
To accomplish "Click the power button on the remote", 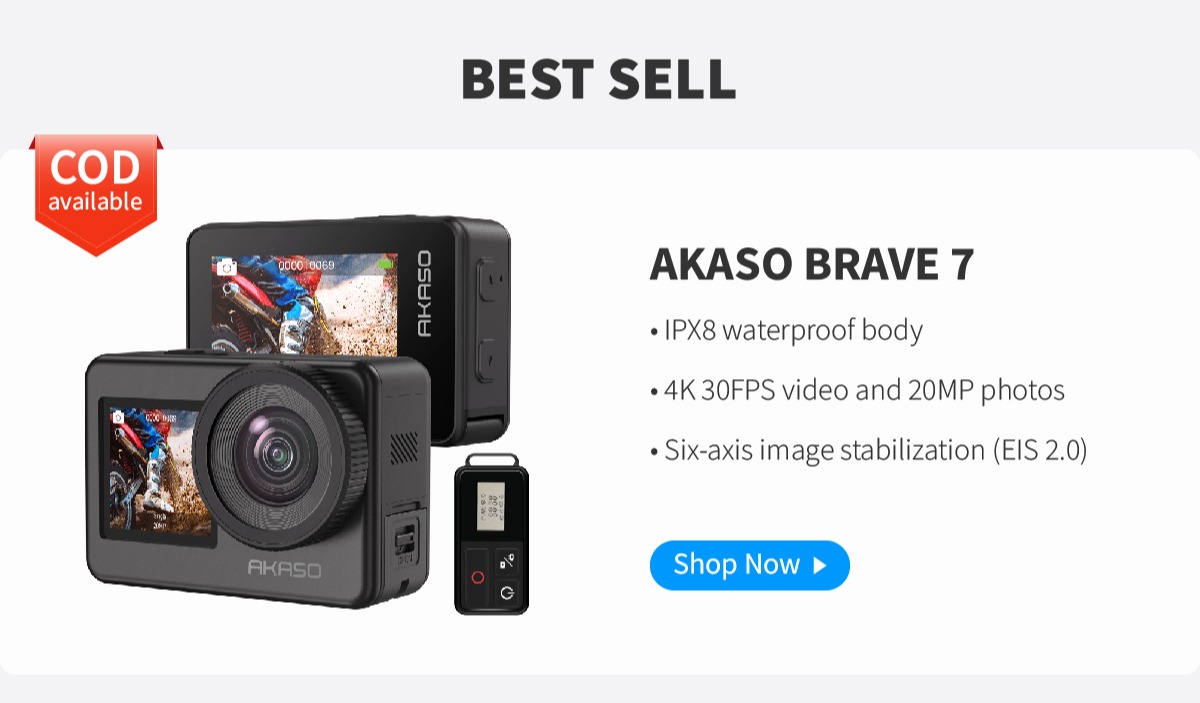I will tap(509, 592).
